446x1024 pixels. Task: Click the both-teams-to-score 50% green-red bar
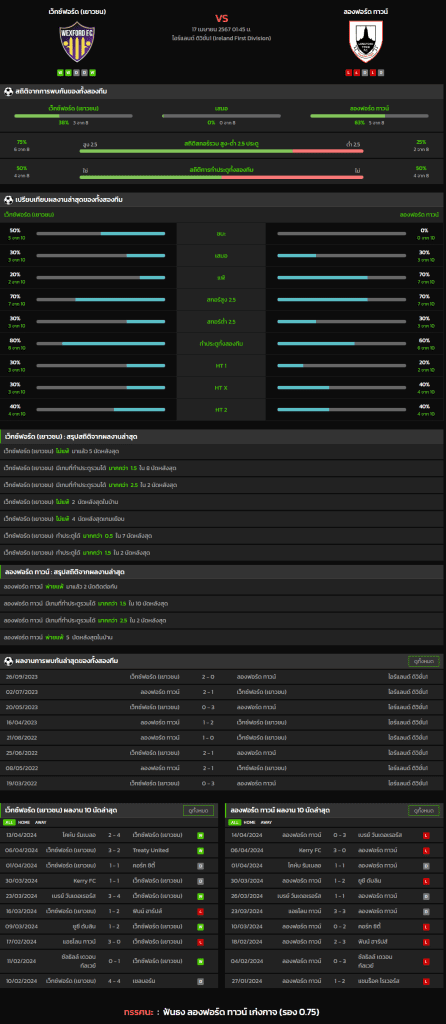[x=221, y=177]
